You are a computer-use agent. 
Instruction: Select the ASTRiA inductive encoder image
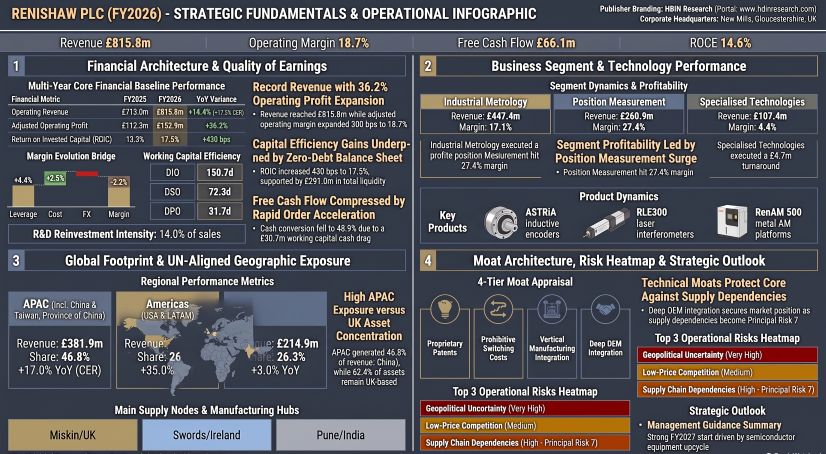click(x=500, y=222)
